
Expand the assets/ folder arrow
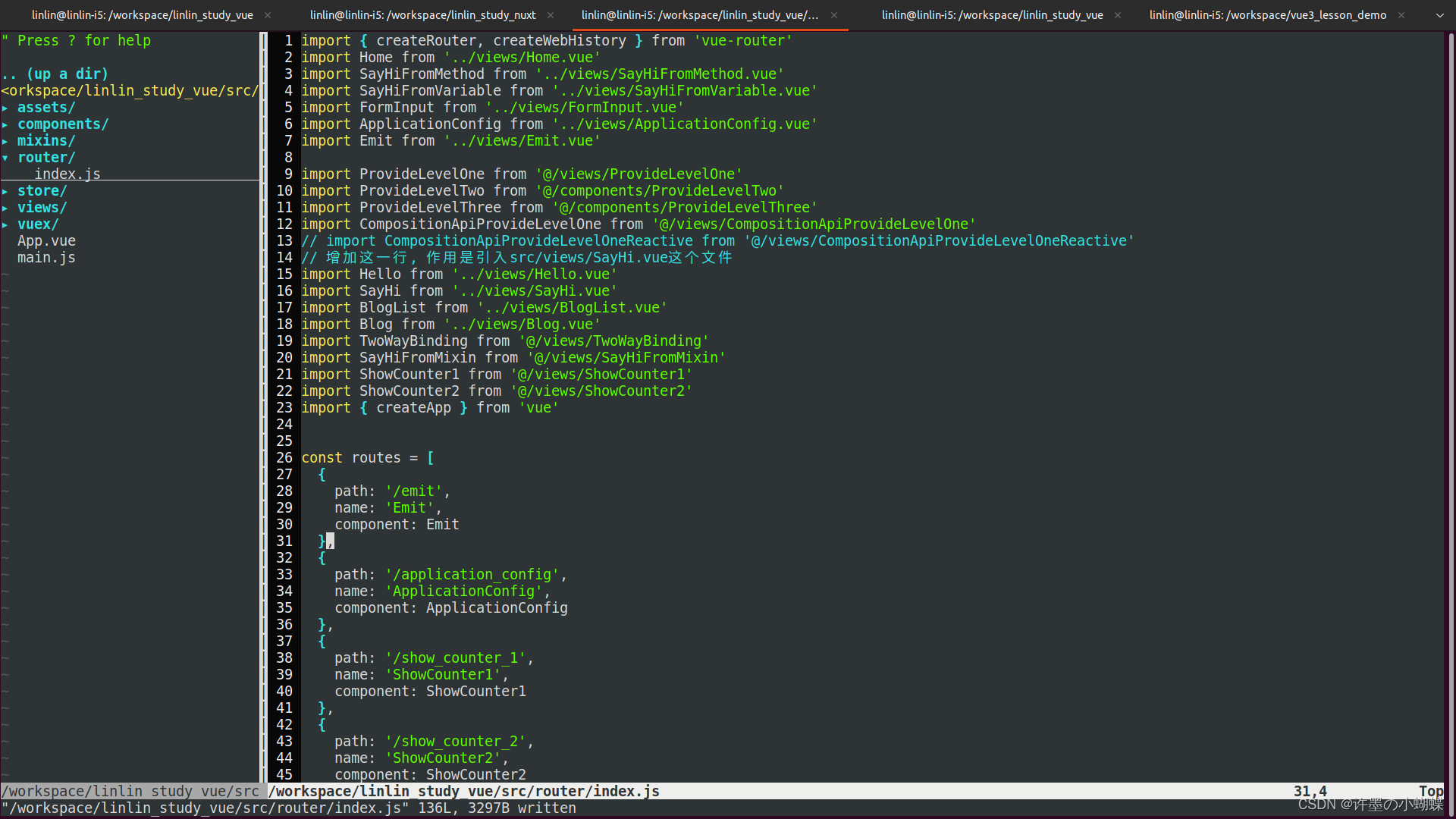pos(5,108)
